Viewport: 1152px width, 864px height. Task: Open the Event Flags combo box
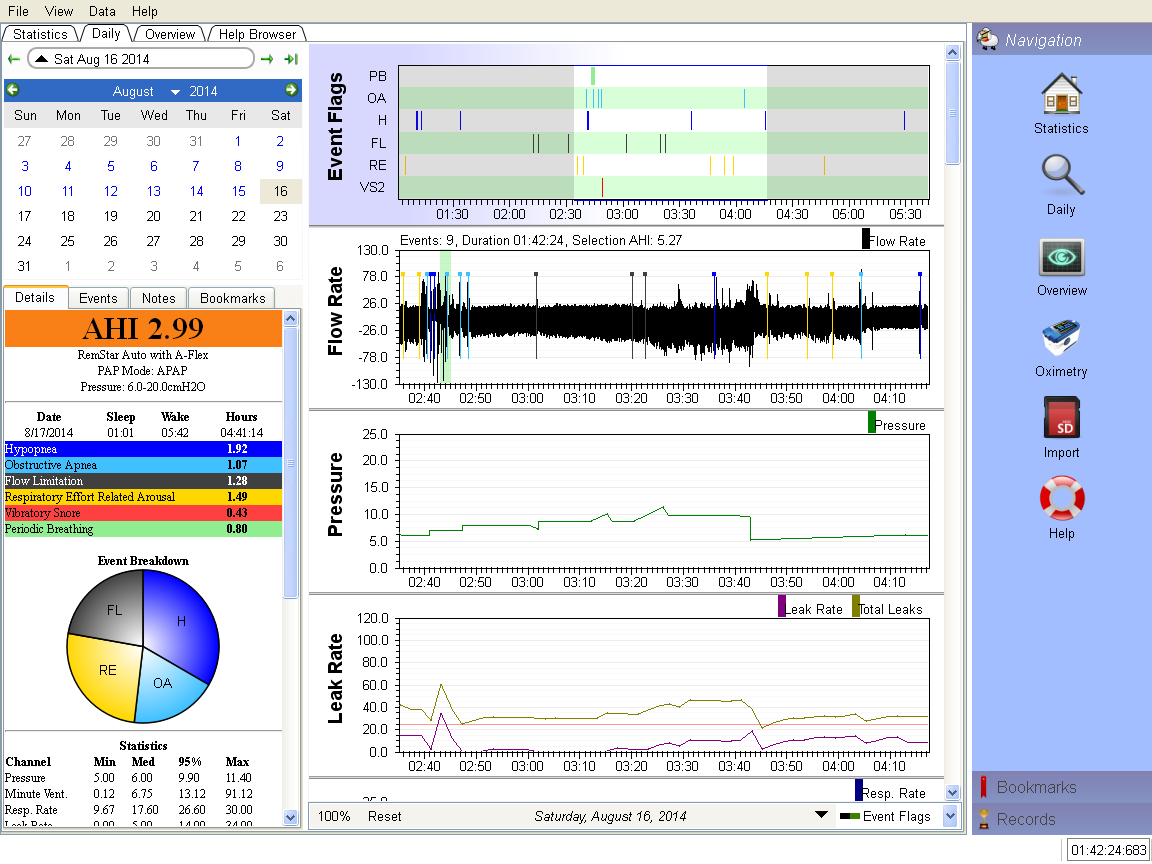click(897, 816)
